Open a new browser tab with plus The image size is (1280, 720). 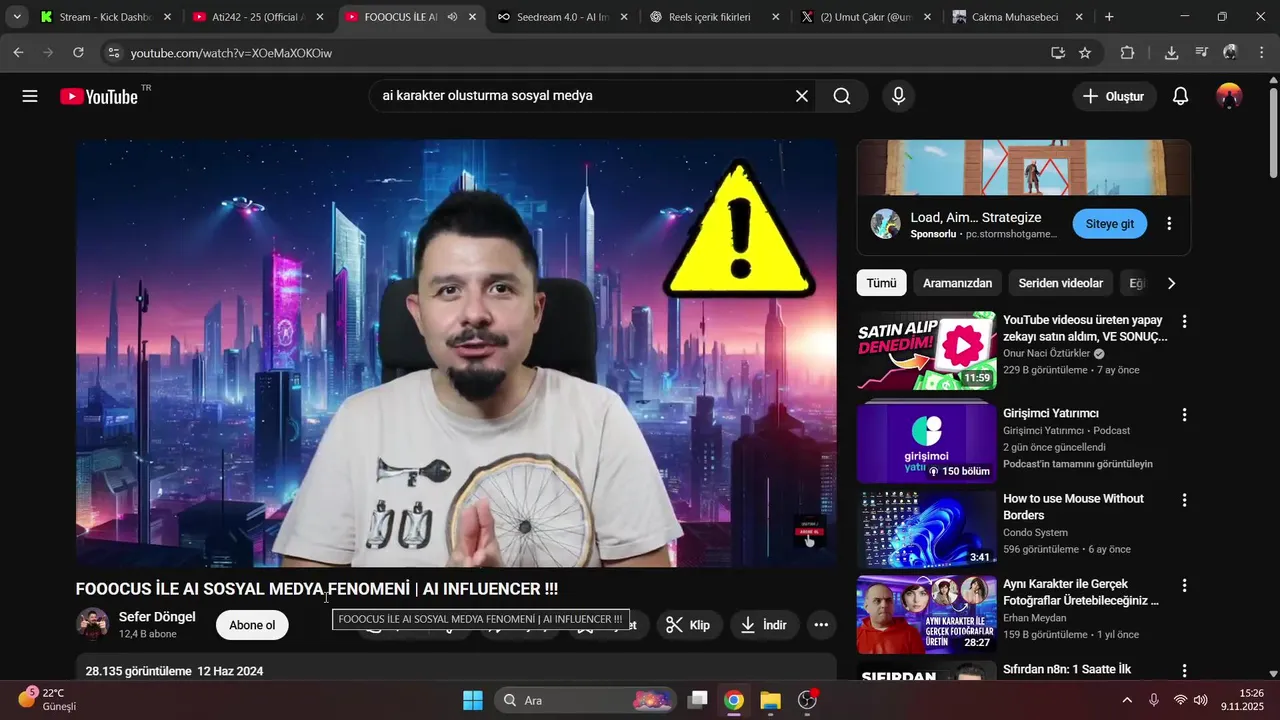1109,17
